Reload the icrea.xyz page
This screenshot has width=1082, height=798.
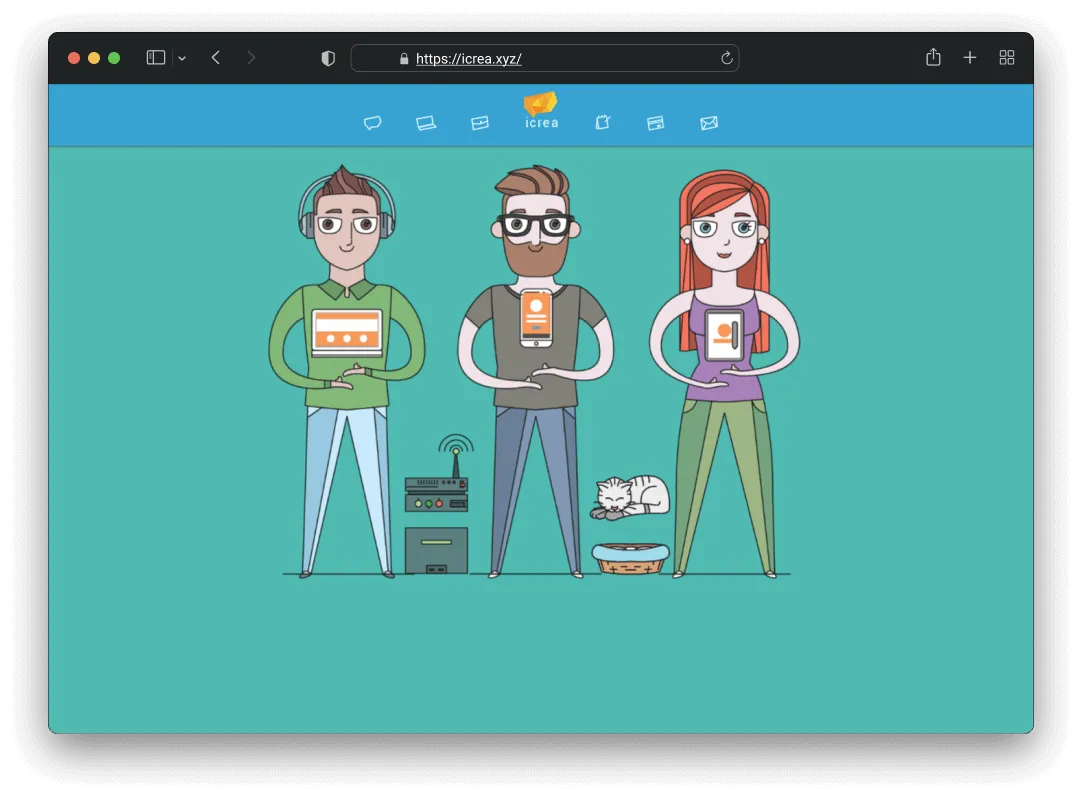tap(726, 58)
